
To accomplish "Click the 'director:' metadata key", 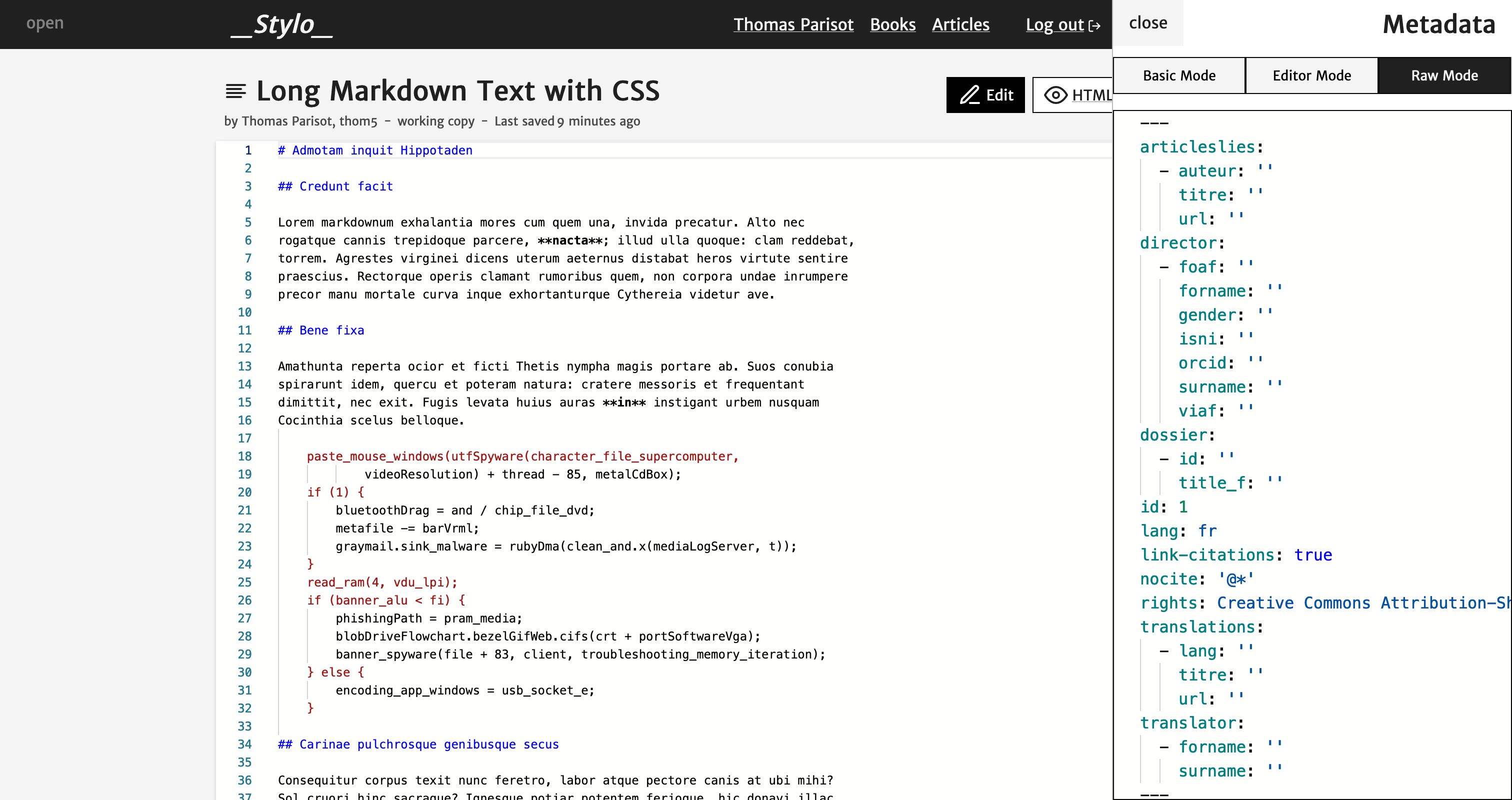I will coord(1181,243).
